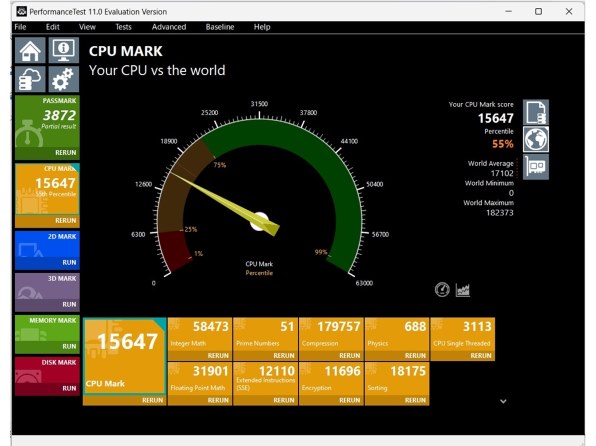Click the hardware card icon

pyautogui.click(x=536, y=167)
